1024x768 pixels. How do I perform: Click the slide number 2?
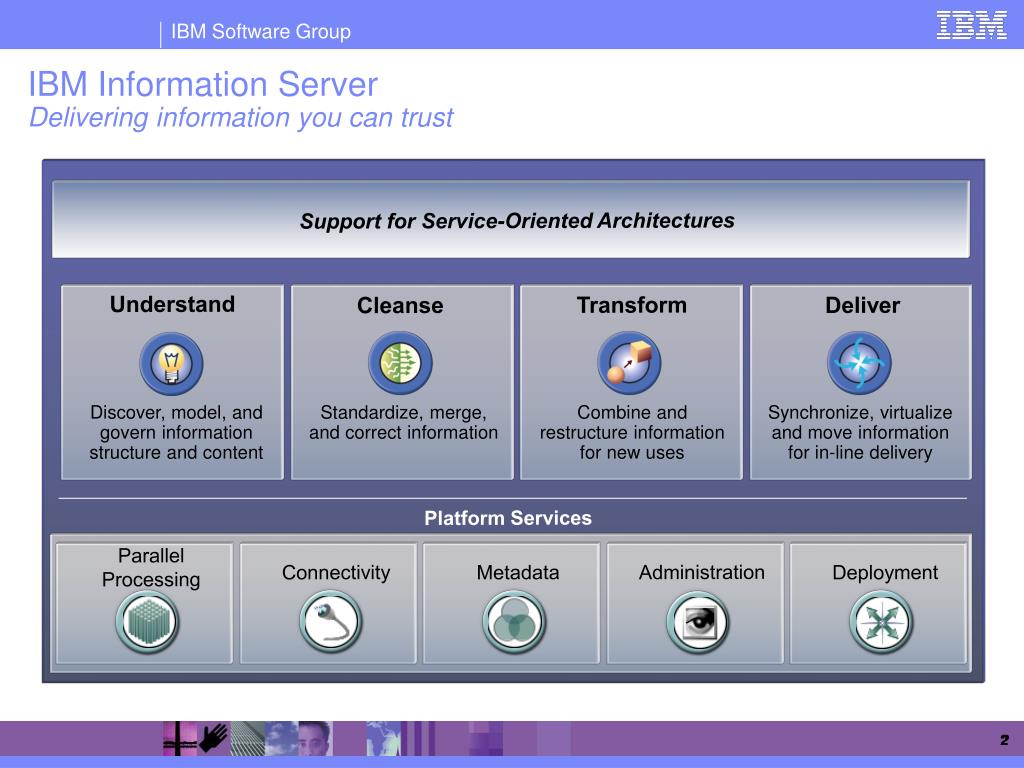1004,740
